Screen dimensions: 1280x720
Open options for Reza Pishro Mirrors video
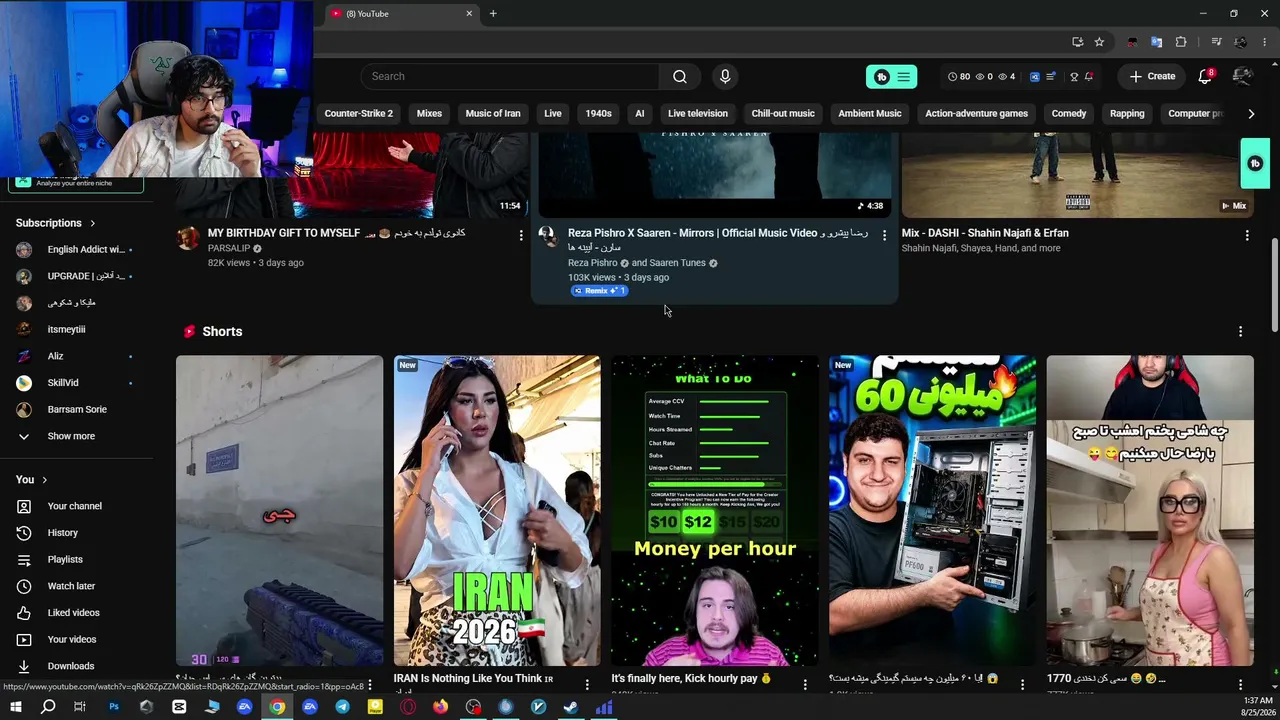tap(884, 235)
